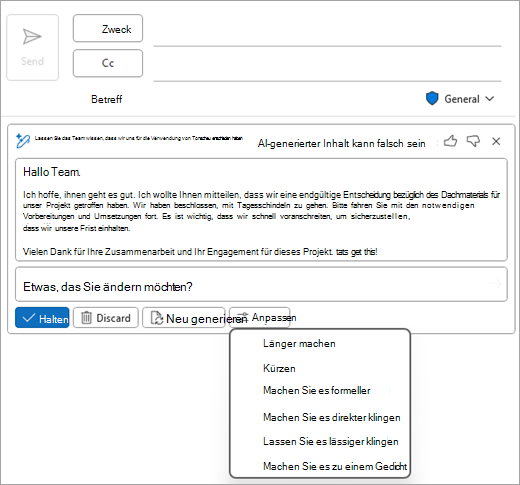Expand the General sensitivity chevron
The height and width of the screenshot is (485, 520).
pyautogui.click(x=490, y=99)
